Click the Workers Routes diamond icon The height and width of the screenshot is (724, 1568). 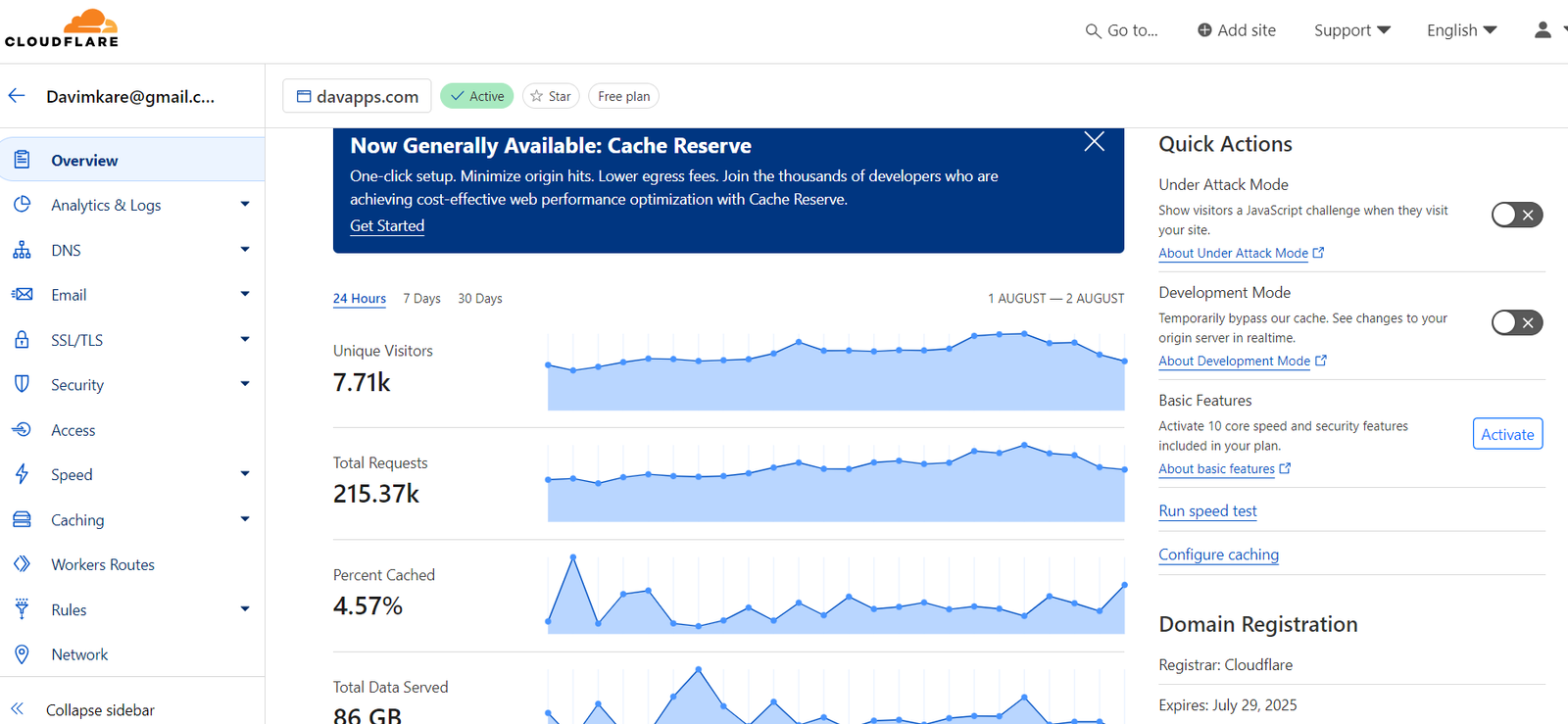22,564
